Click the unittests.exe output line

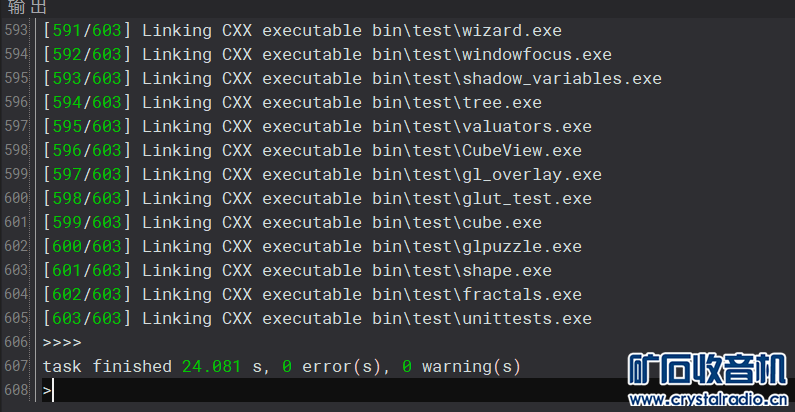coord(316,319)
